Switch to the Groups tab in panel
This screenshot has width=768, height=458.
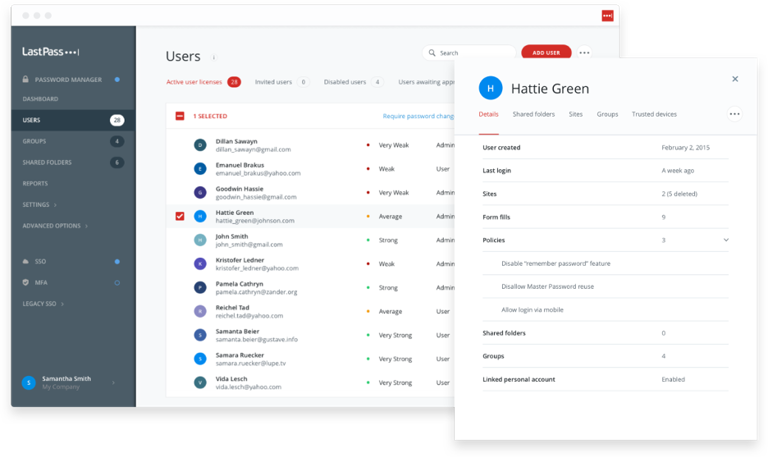607,114
